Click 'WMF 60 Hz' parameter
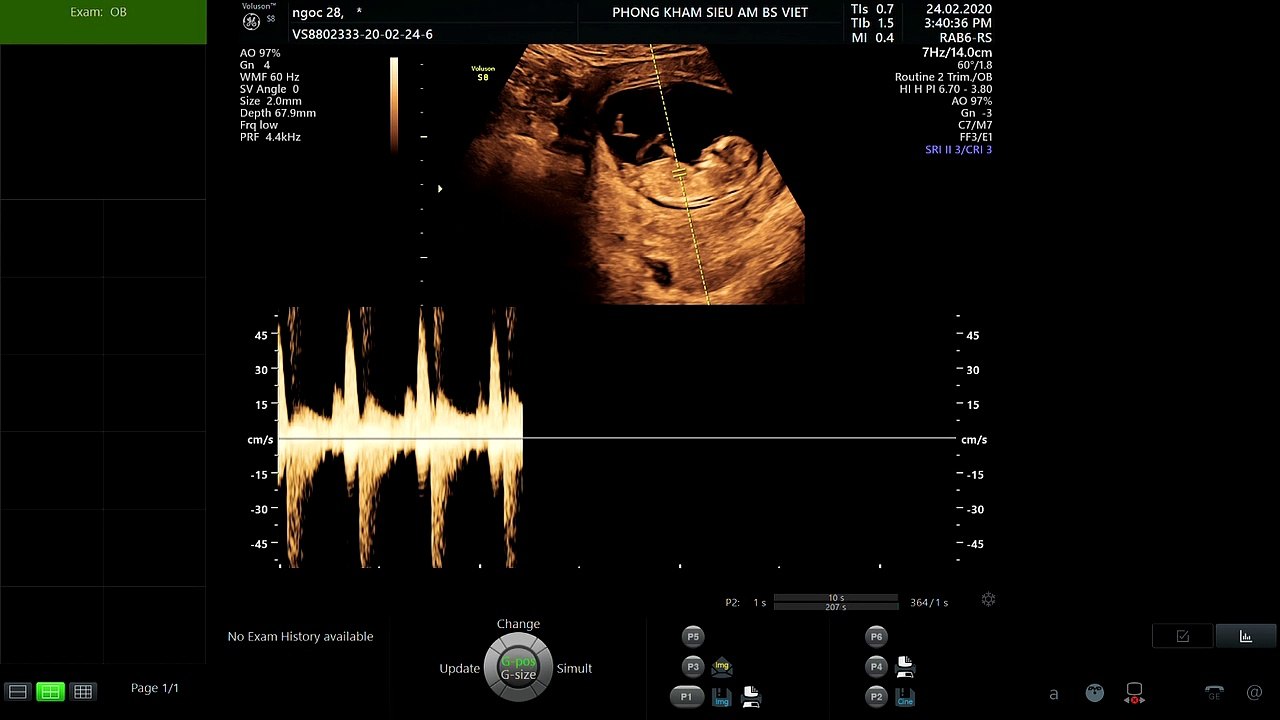The image size is (1280, 720). coord(269,77)
